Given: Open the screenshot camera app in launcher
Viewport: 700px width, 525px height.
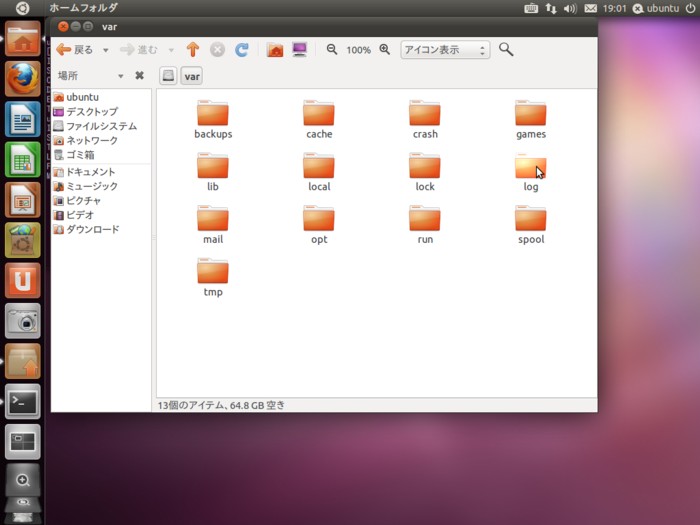Looking at the screenshot, I should [23, 321].
